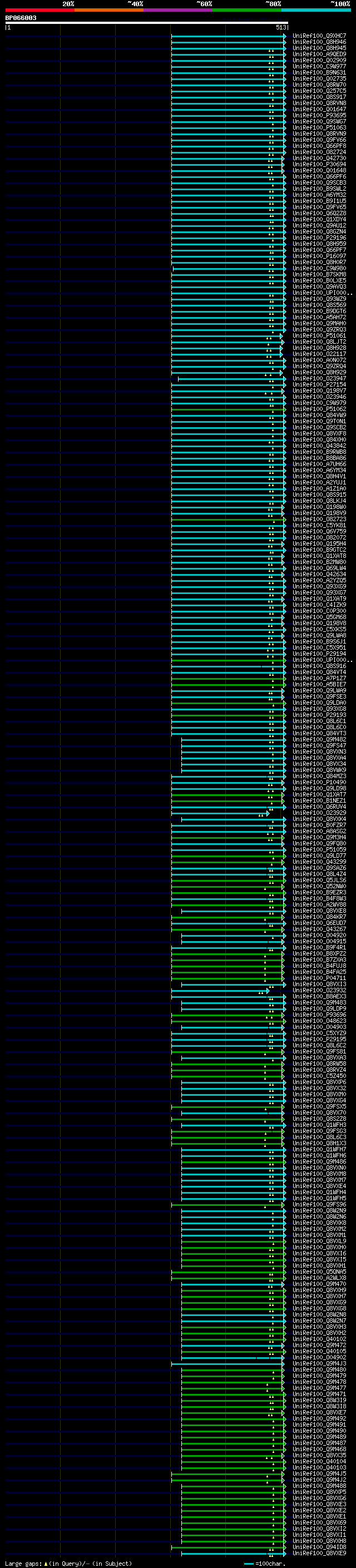Click UniRef100_A6YM32 hit name
Screen dimensions: 356x1568
[x=319, y=195]
